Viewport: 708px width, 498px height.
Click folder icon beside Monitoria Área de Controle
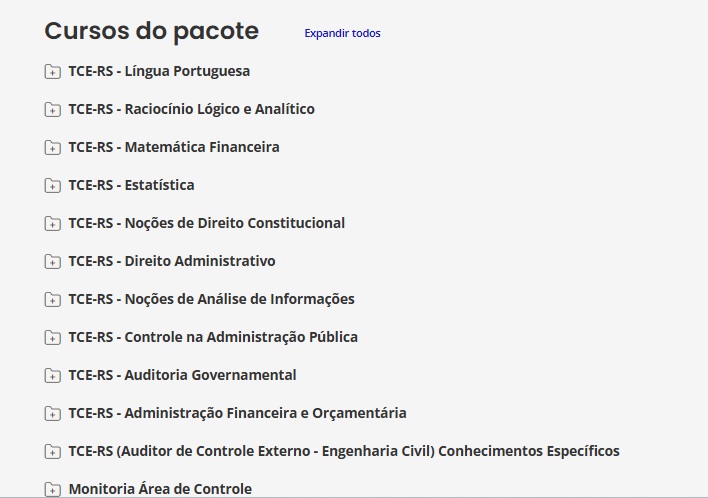(52, 489)
